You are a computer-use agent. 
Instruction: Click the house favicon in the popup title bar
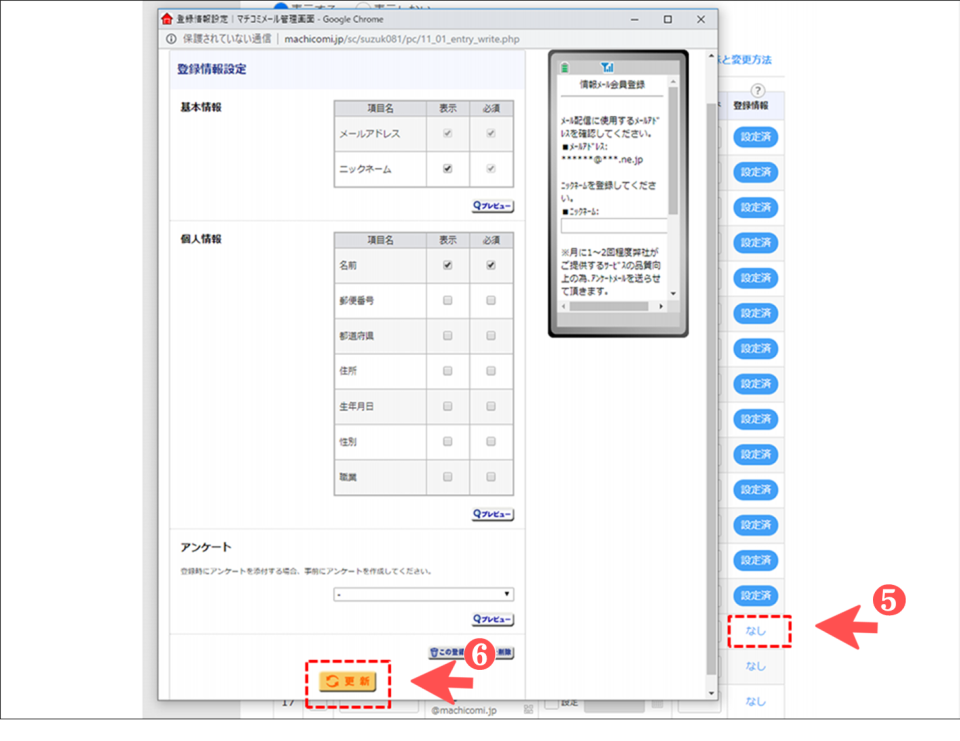(x=167, y=19)
